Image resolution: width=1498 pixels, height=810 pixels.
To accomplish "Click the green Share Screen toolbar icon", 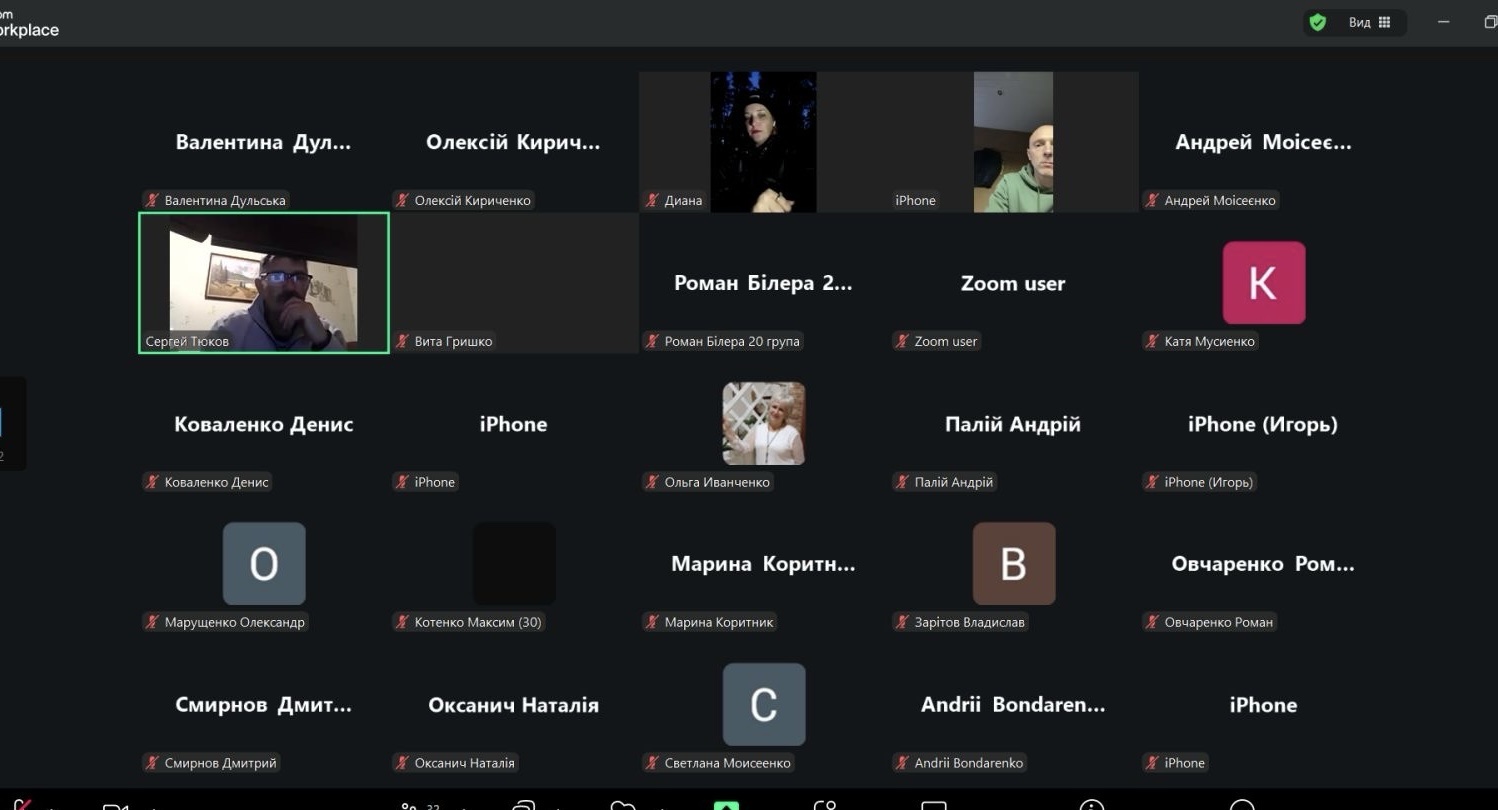I will [726, 805].
